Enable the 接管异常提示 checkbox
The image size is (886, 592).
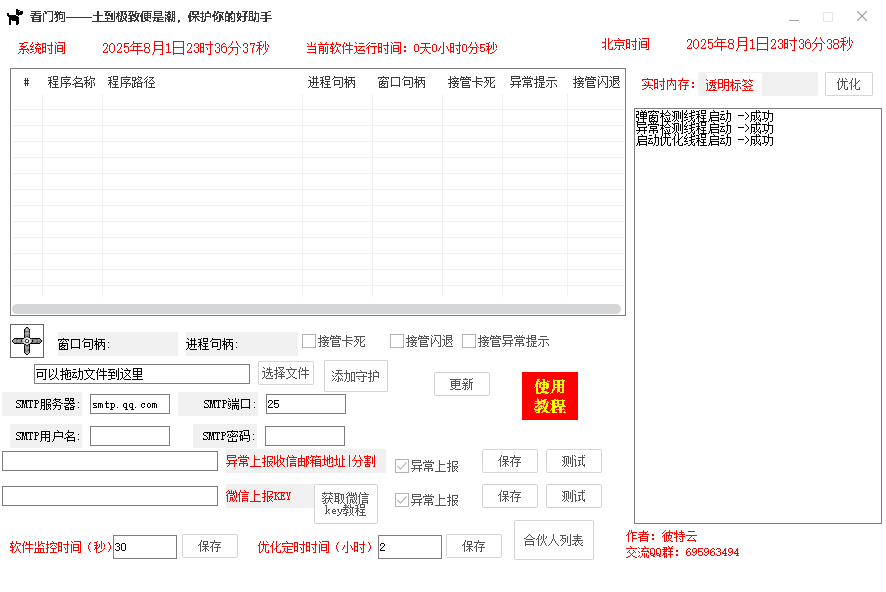pyautogui.click(x=468, y=341)
